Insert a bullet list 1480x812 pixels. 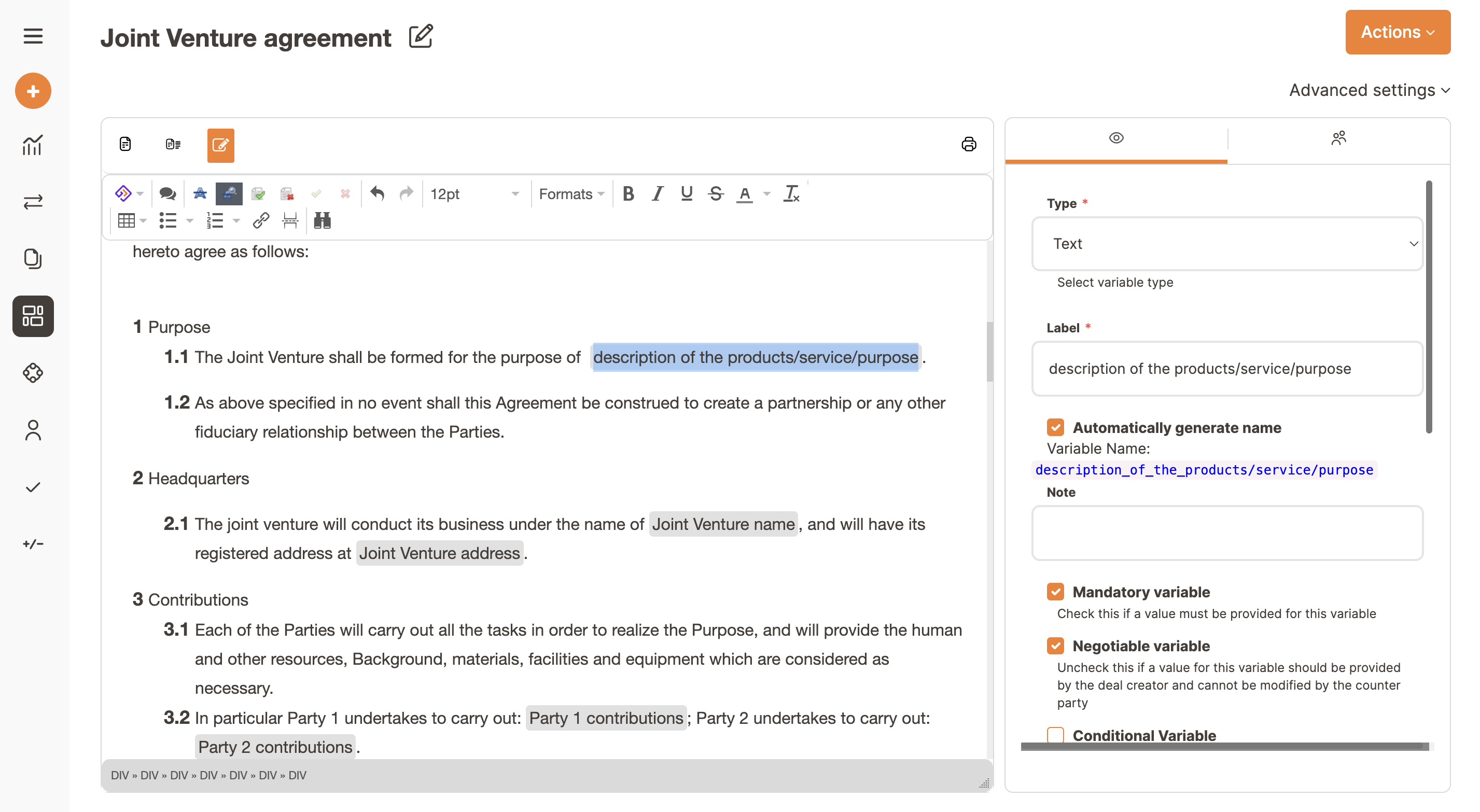tap(168, 221)
